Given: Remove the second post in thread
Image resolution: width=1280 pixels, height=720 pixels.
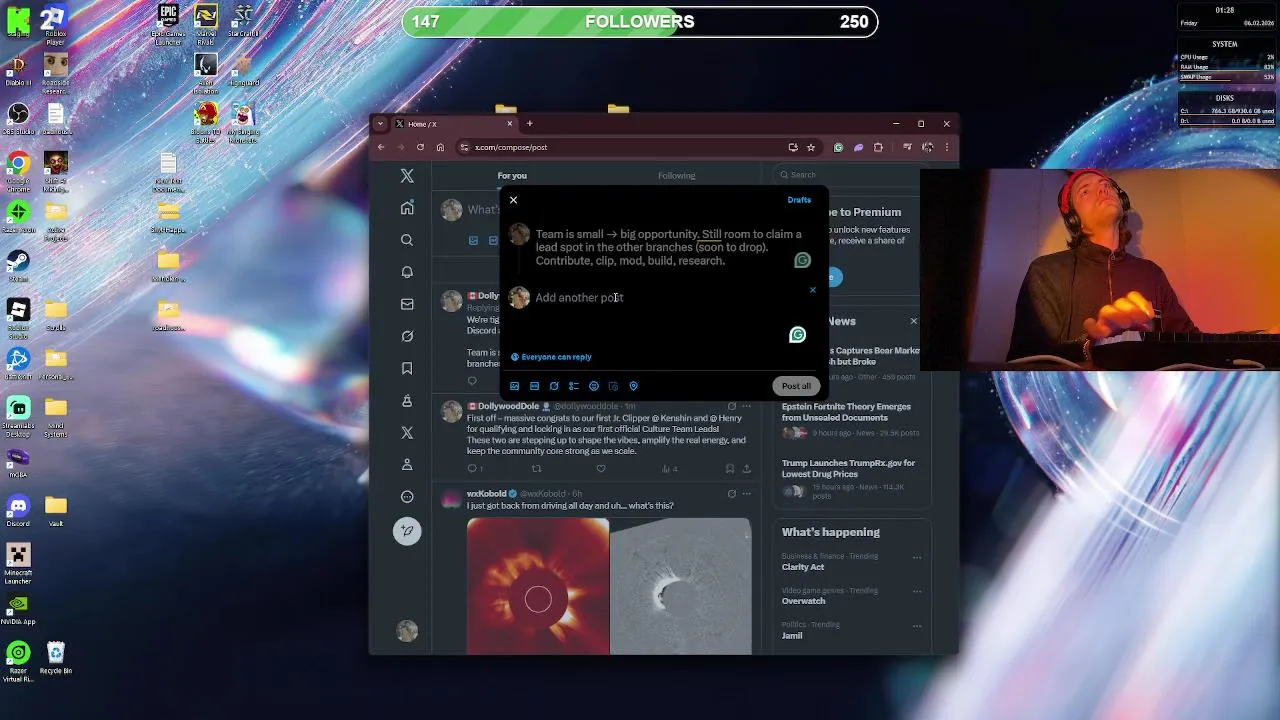Looking at the screenshot, I should [812, 290].
